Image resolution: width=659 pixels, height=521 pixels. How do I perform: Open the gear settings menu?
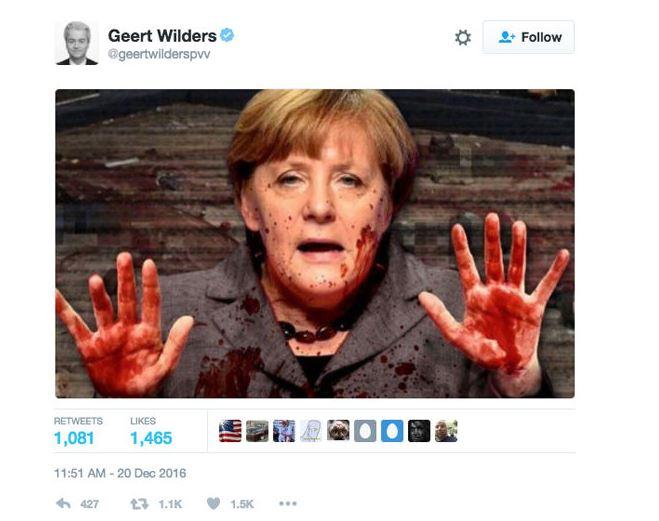463,37
